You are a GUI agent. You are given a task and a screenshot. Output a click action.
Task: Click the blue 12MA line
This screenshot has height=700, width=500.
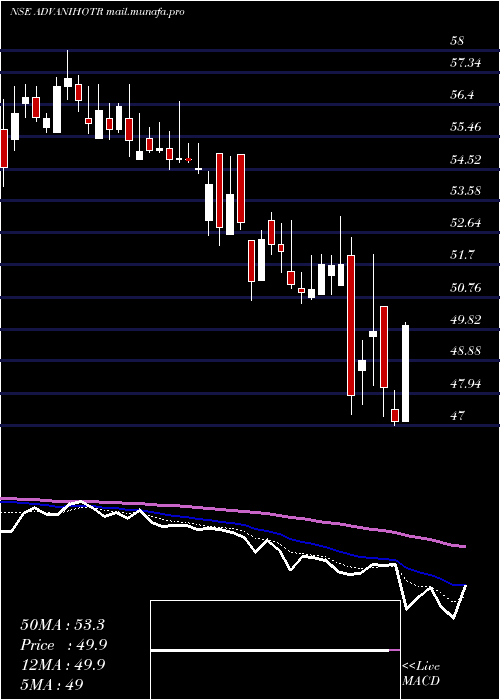[x=232, y=525]
